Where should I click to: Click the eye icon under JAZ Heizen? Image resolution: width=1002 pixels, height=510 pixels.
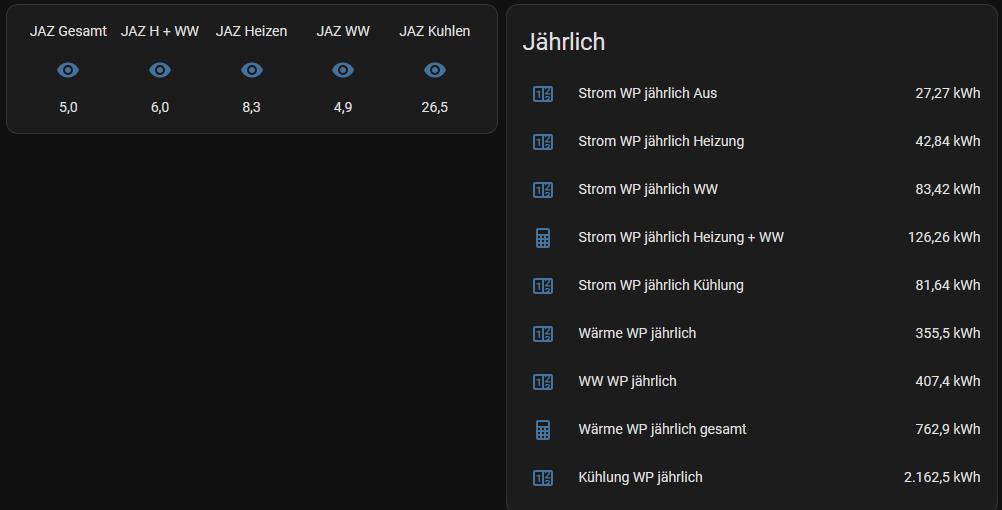point(252,70)
